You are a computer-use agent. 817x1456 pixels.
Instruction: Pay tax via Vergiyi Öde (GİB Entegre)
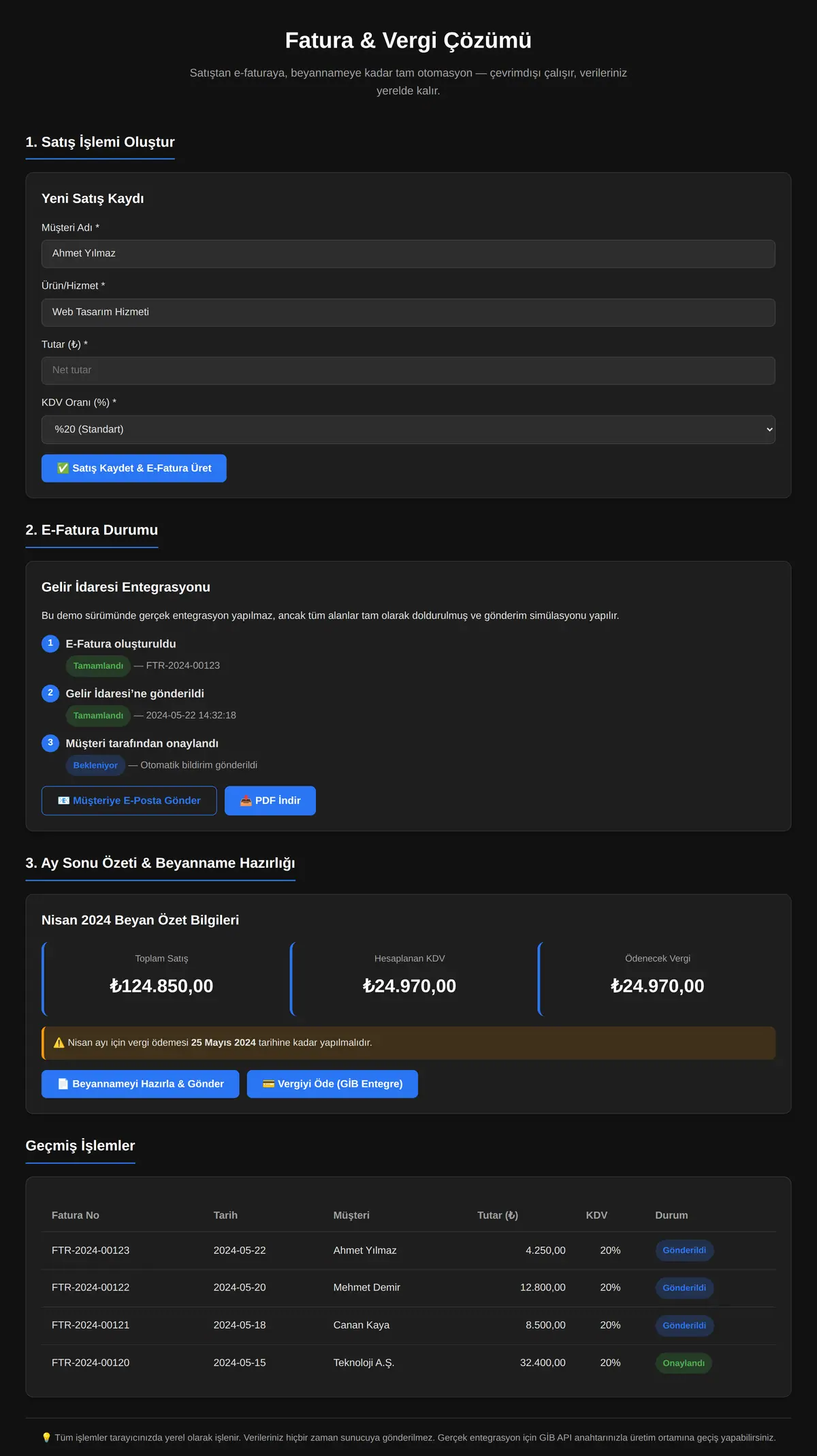tap(332, 1084)
